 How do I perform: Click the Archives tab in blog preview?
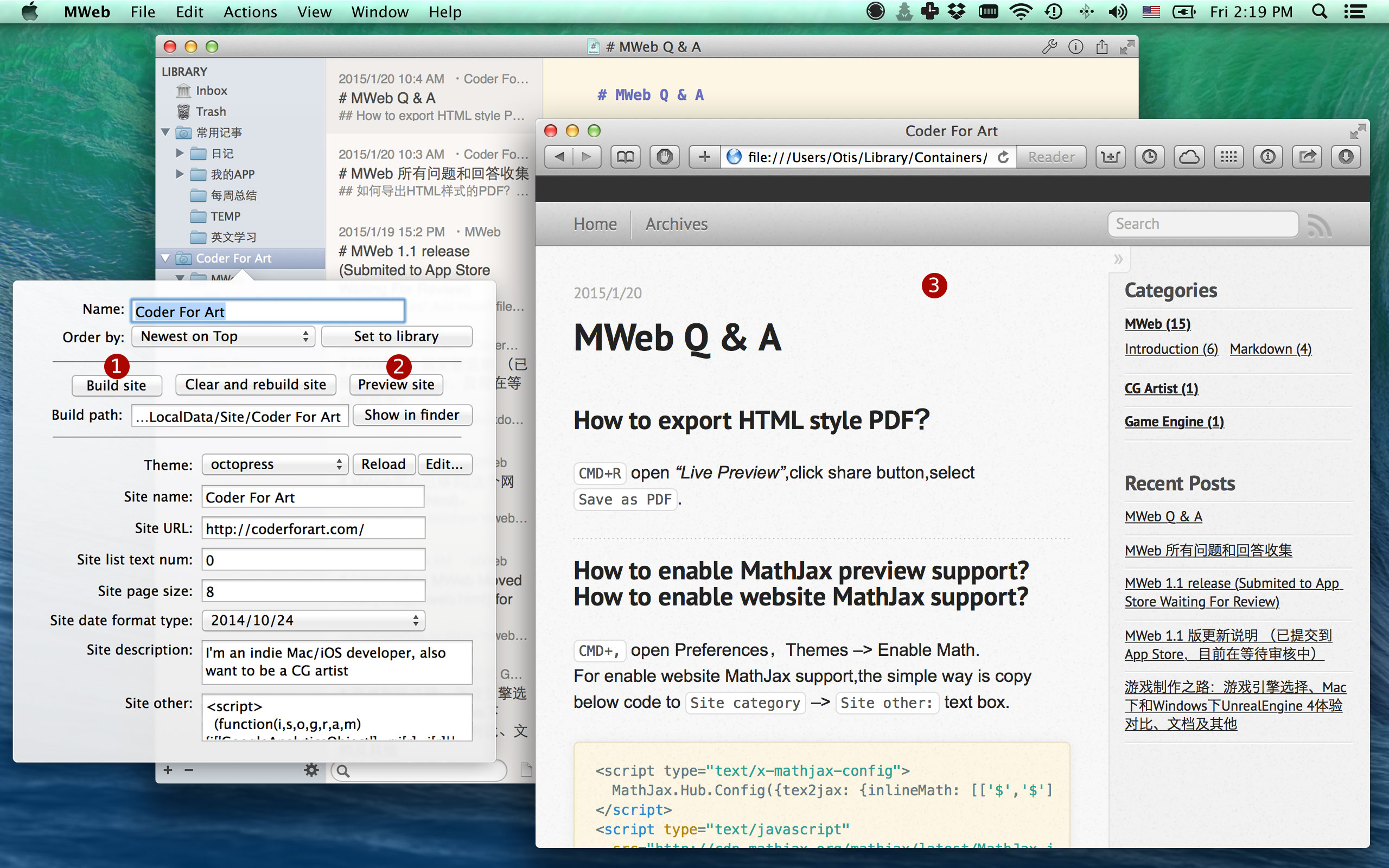tap(677, 224)
